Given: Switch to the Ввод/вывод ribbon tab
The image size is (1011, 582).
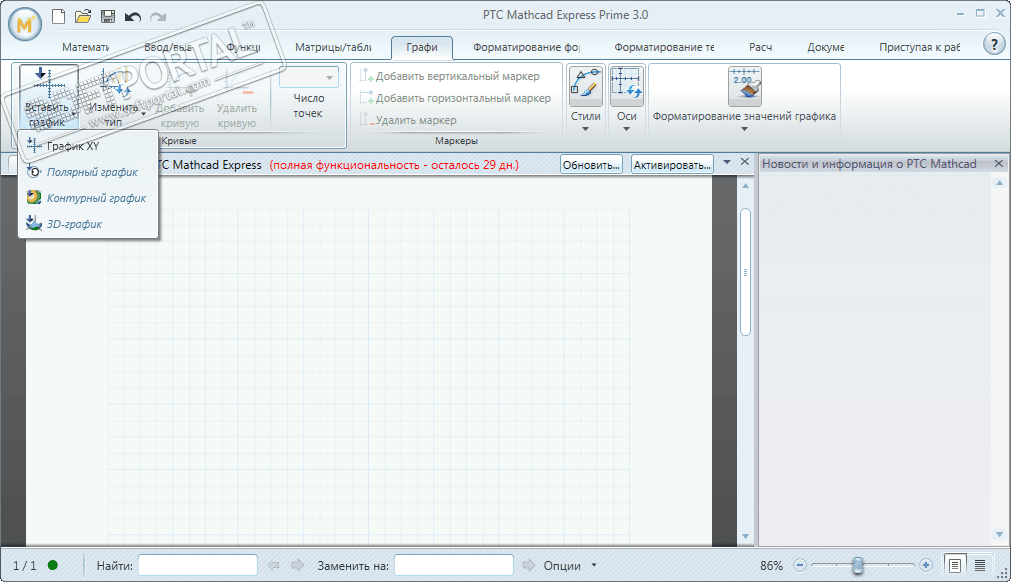Looking at the screenshot, I should tap(168, 47).
